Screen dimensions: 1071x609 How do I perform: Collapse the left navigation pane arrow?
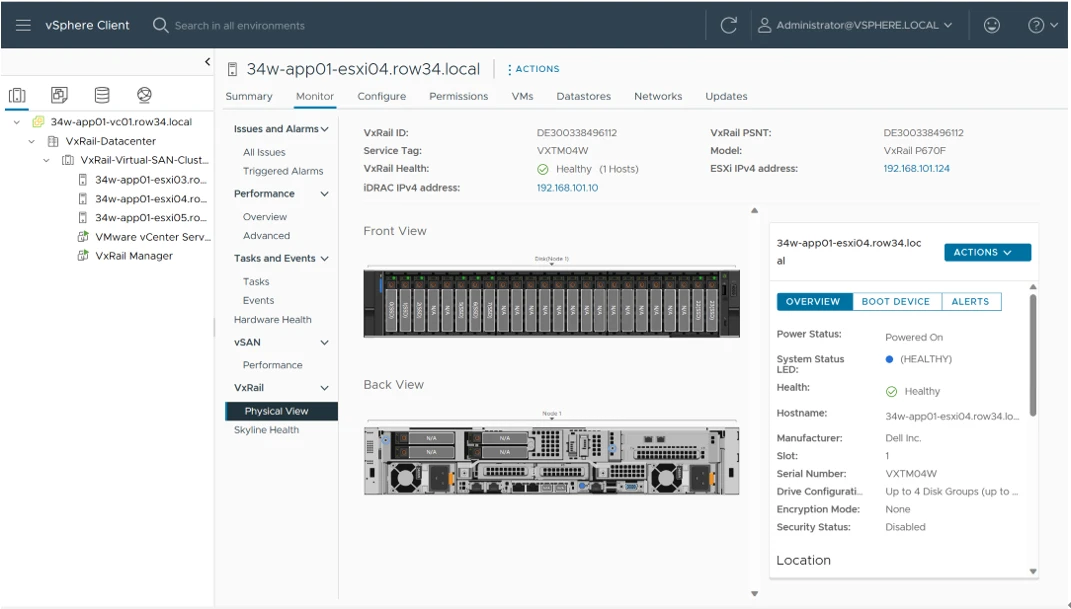(x=207, y=62)
